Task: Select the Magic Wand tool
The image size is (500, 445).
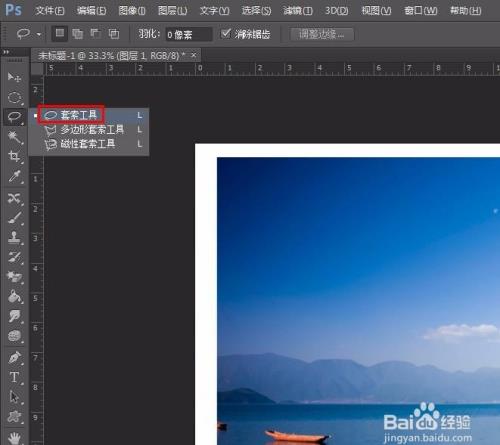Action: [x=14, y=137]
